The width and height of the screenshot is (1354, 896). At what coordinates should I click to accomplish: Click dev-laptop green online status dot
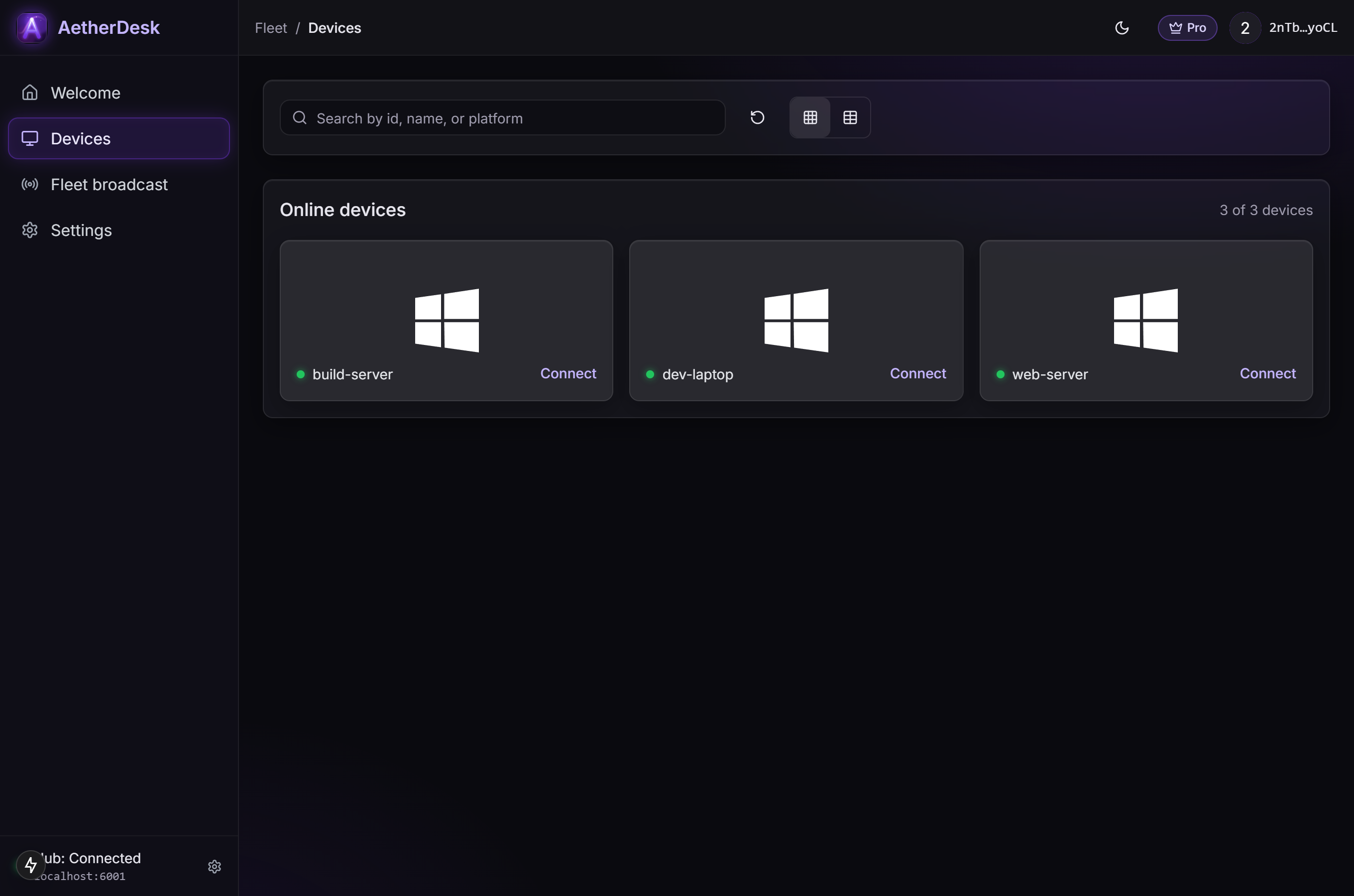click(x=650, y=374)
